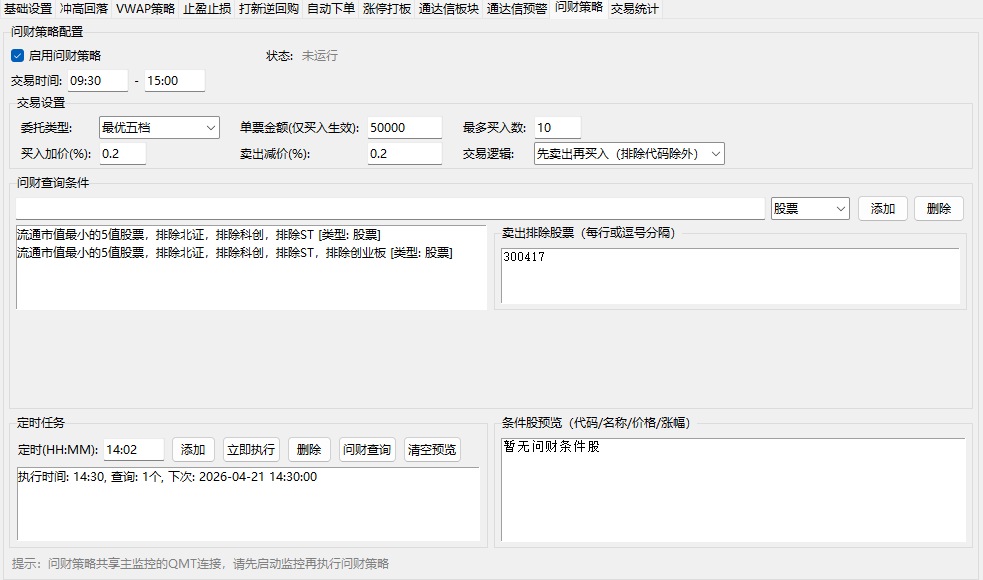This screenshot has width=983, height=580.
Task: Edit the trading start time 09:30
Action: click(98, 81)
